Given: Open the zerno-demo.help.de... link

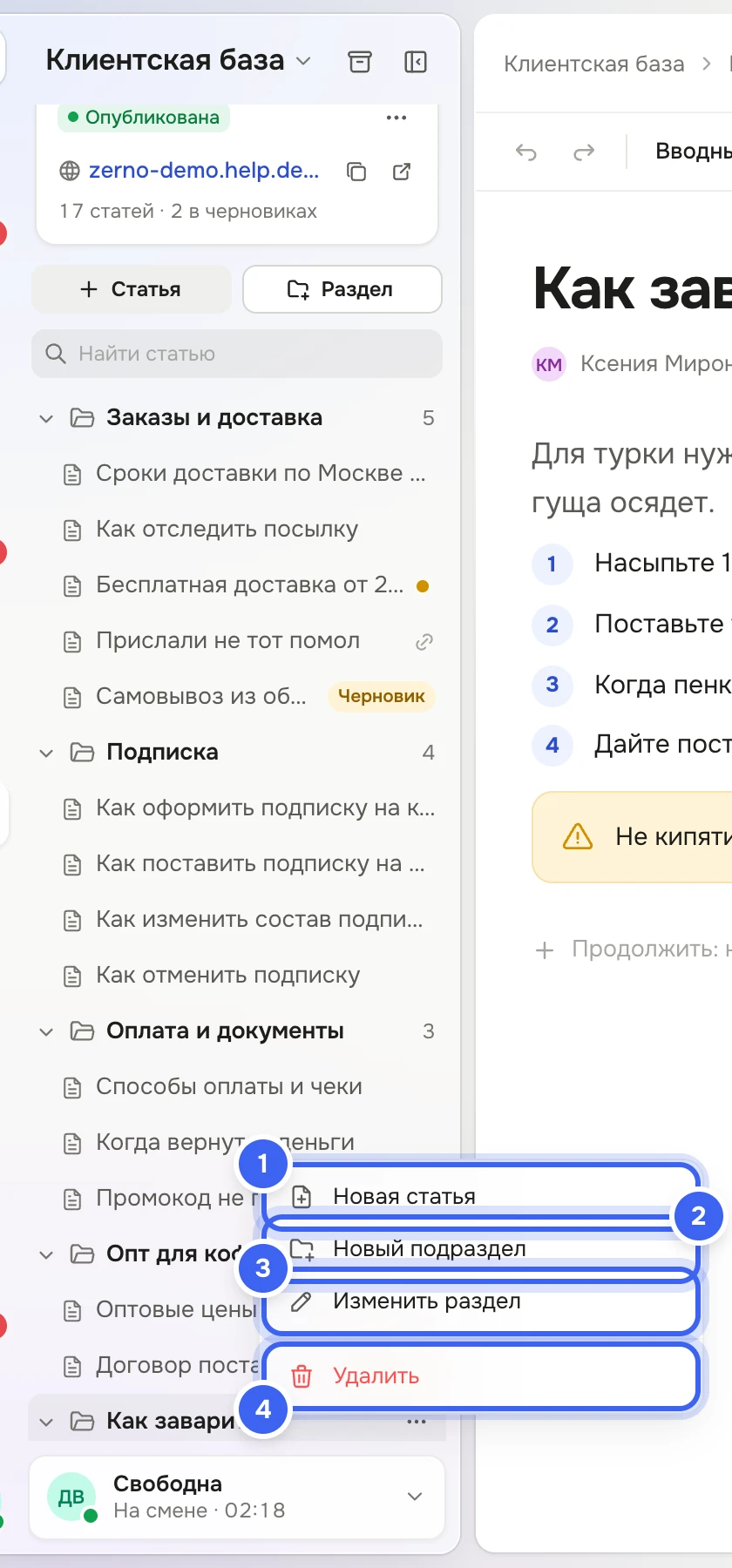Looking at the screenshot, I should point(204,171).
